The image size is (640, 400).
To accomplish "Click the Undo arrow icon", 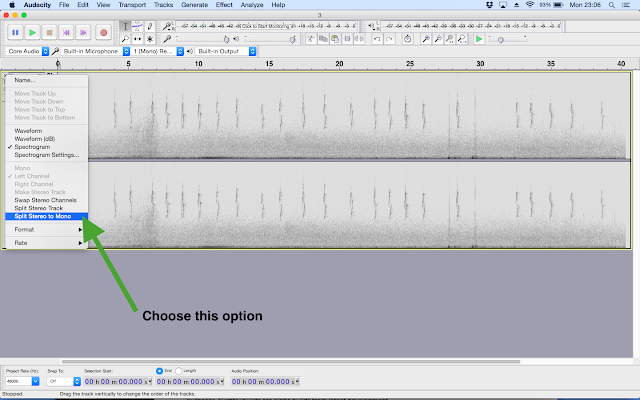I will point(377,39).
